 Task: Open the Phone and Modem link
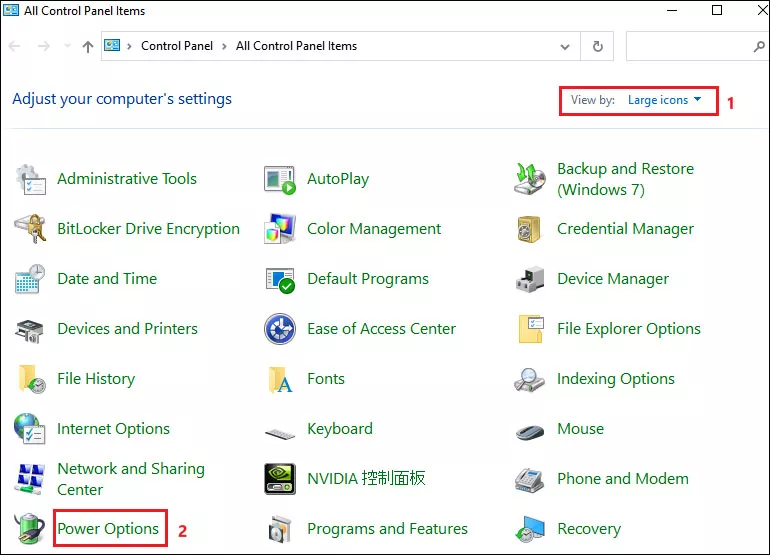click(623, 479)
